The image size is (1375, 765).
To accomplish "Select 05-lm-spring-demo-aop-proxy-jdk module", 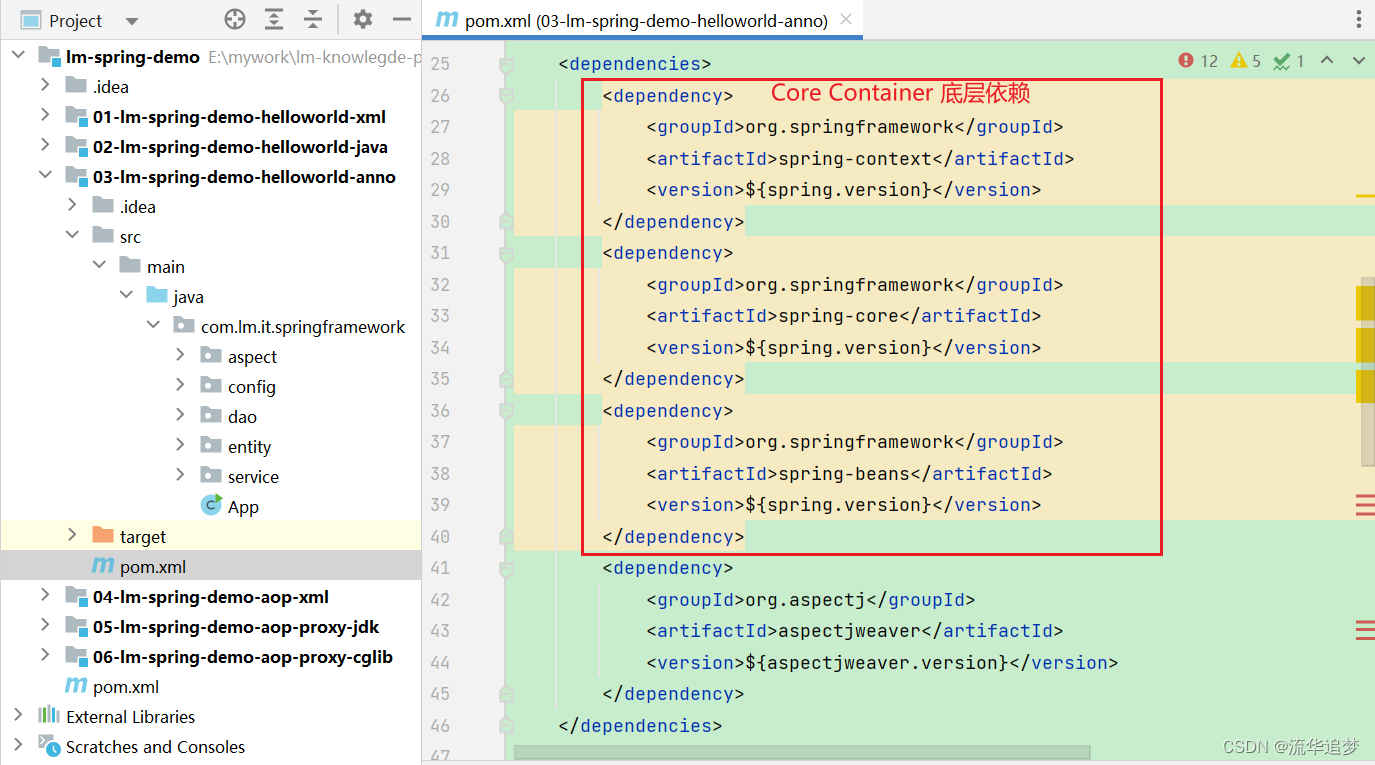I will [236, 627].
